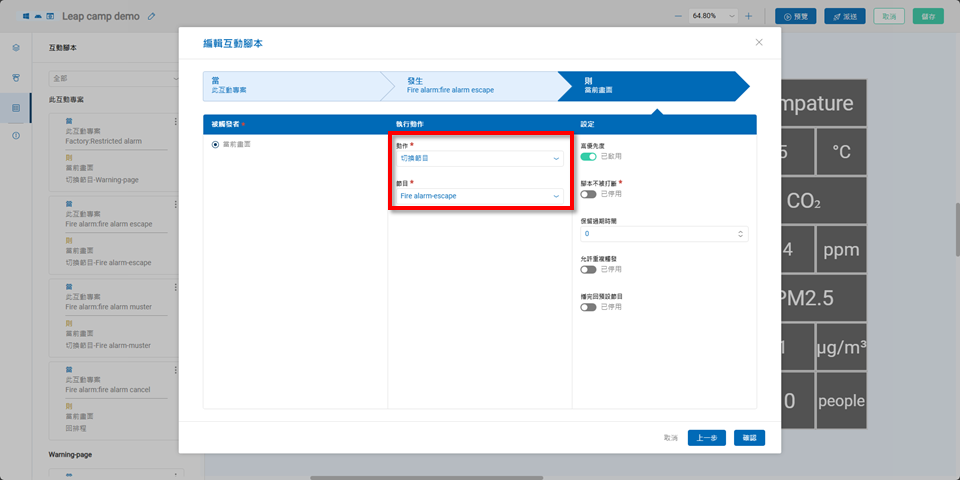The width and height of the screenshot is (960, 480).
Task: Enable the 腳本不被打斷 switch
Action: tap(588, 194)
